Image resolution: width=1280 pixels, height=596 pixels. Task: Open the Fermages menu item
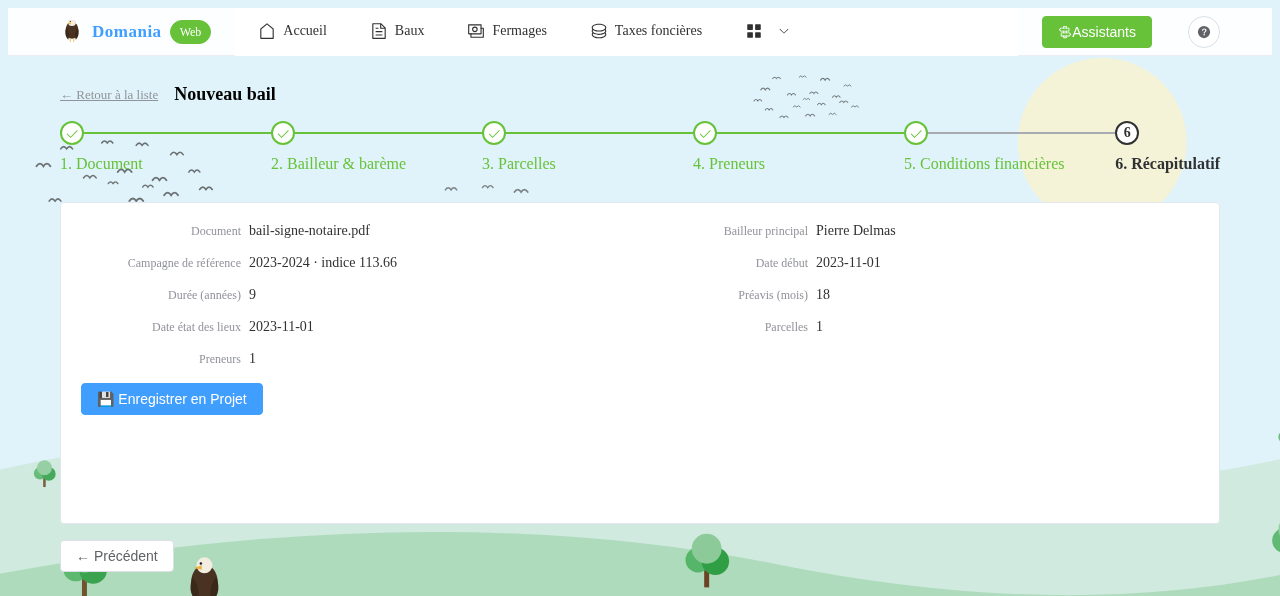(507, 31)
